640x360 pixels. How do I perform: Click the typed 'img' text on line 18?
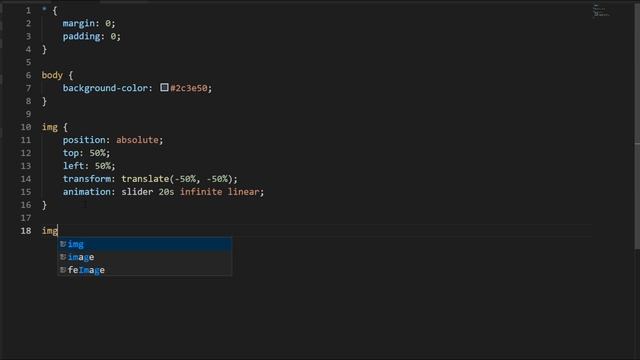pyautogui.click(x=50, y=231)
